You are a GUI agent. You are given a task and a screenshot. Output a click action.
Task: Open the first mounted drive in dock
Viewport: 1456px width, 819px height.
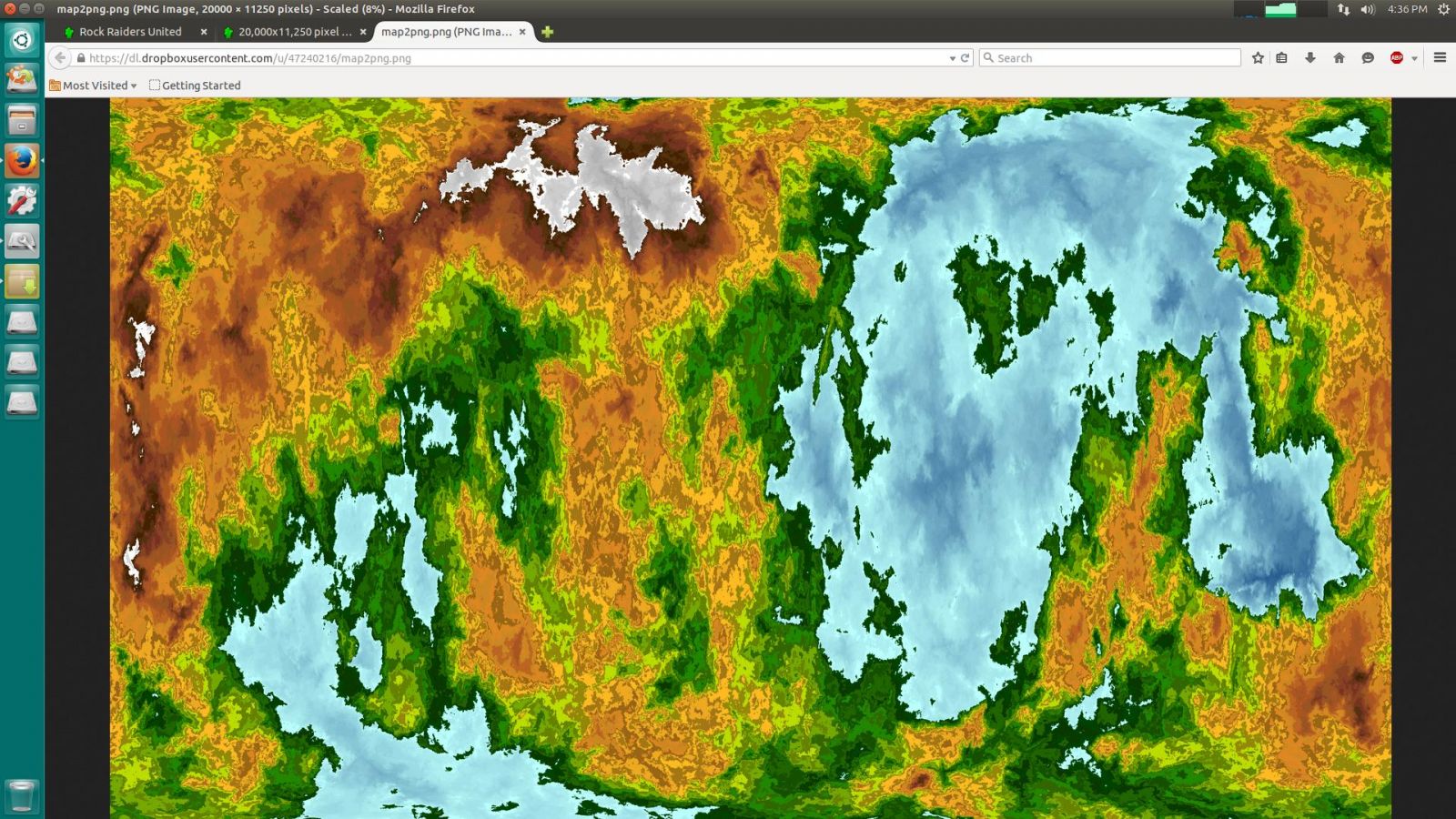(22, 320)
